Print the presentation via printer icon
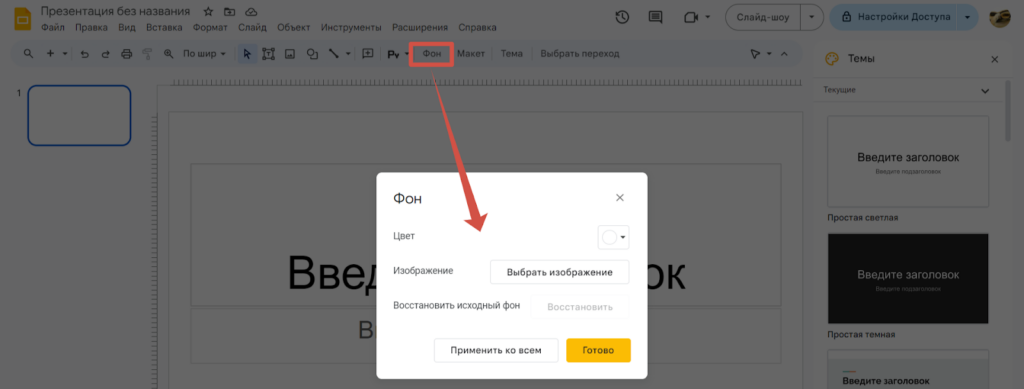This screenshot has height=389, width=1024. tap(127, 54)
